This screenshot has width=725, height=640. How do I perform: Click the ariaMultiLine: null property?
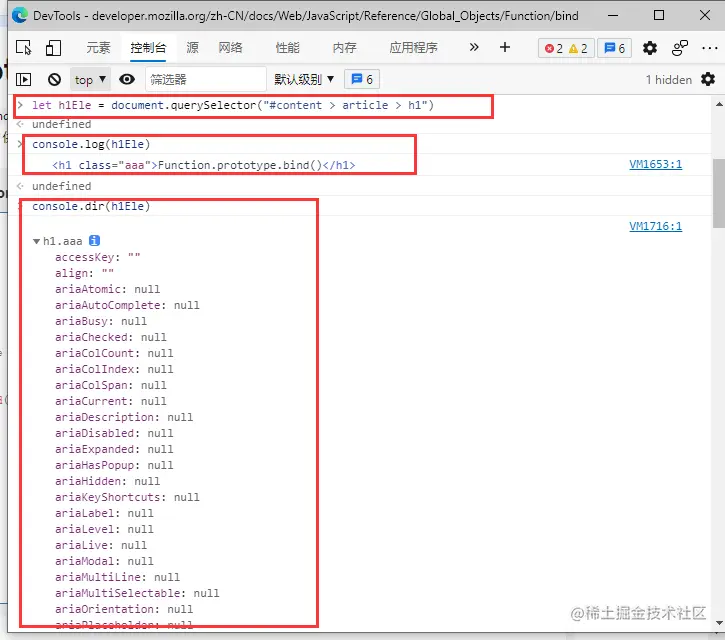(x=117, y=577)
